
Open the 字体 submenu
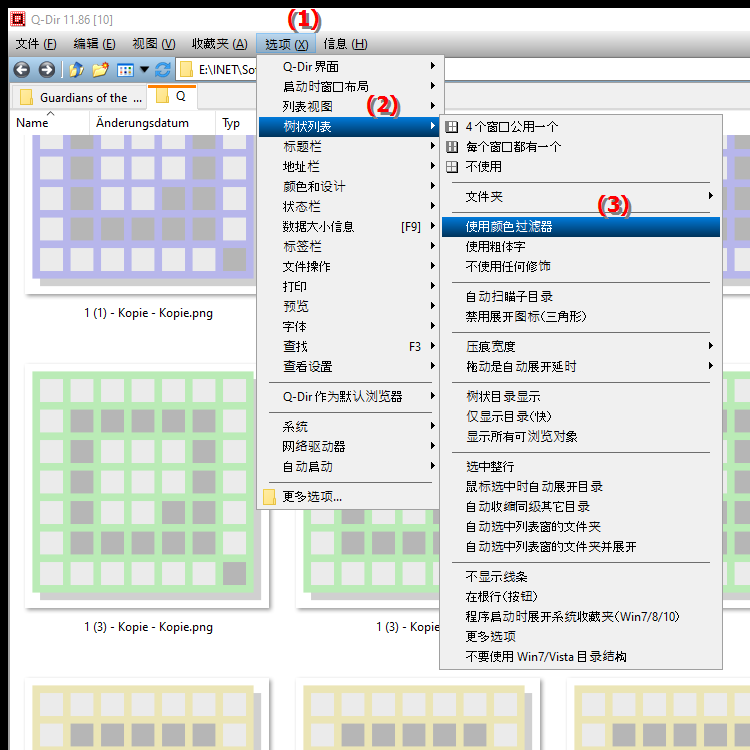[349, 327]
